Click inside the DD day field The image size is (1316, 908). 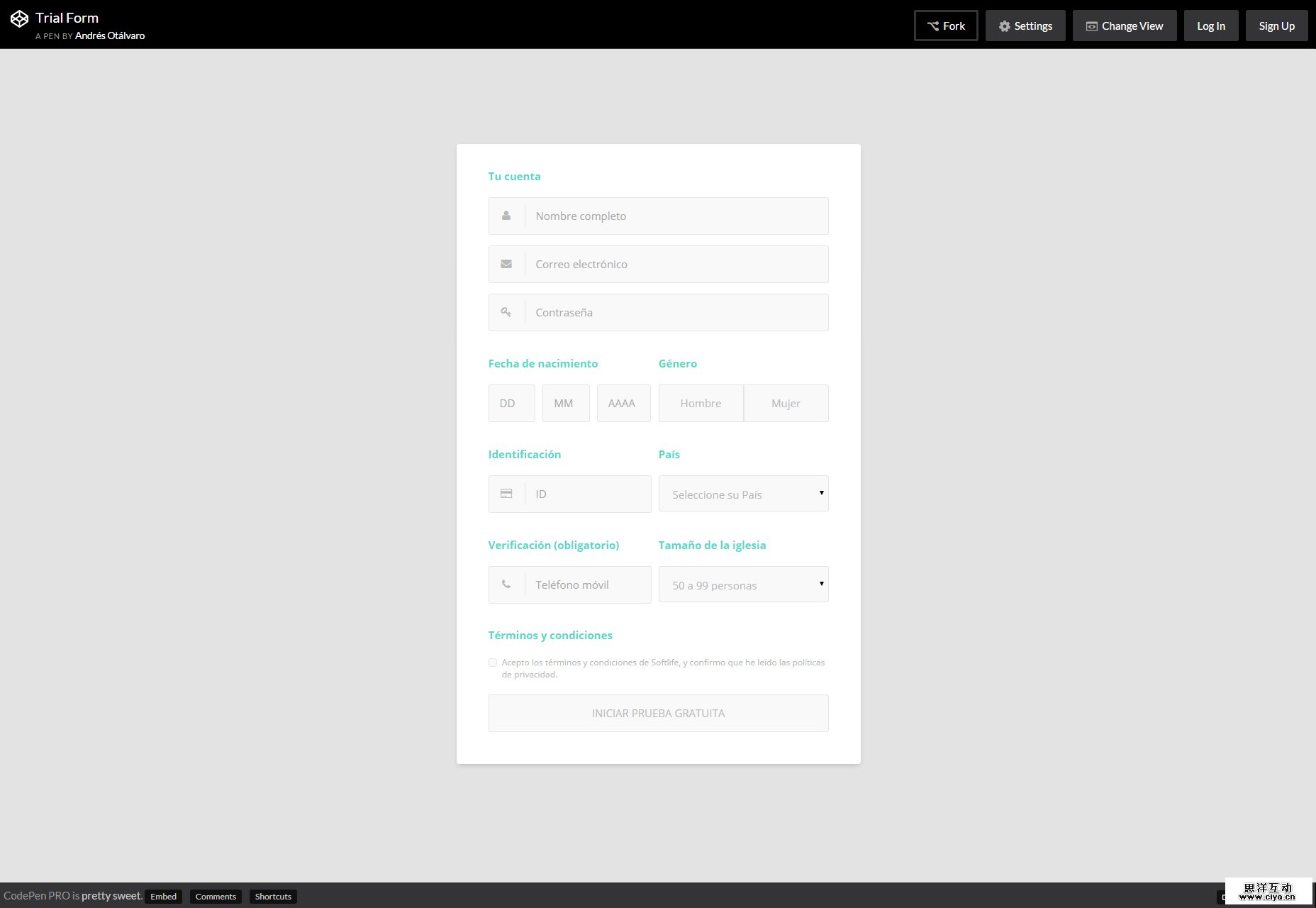pyautogui.click(x=511, y=402)
